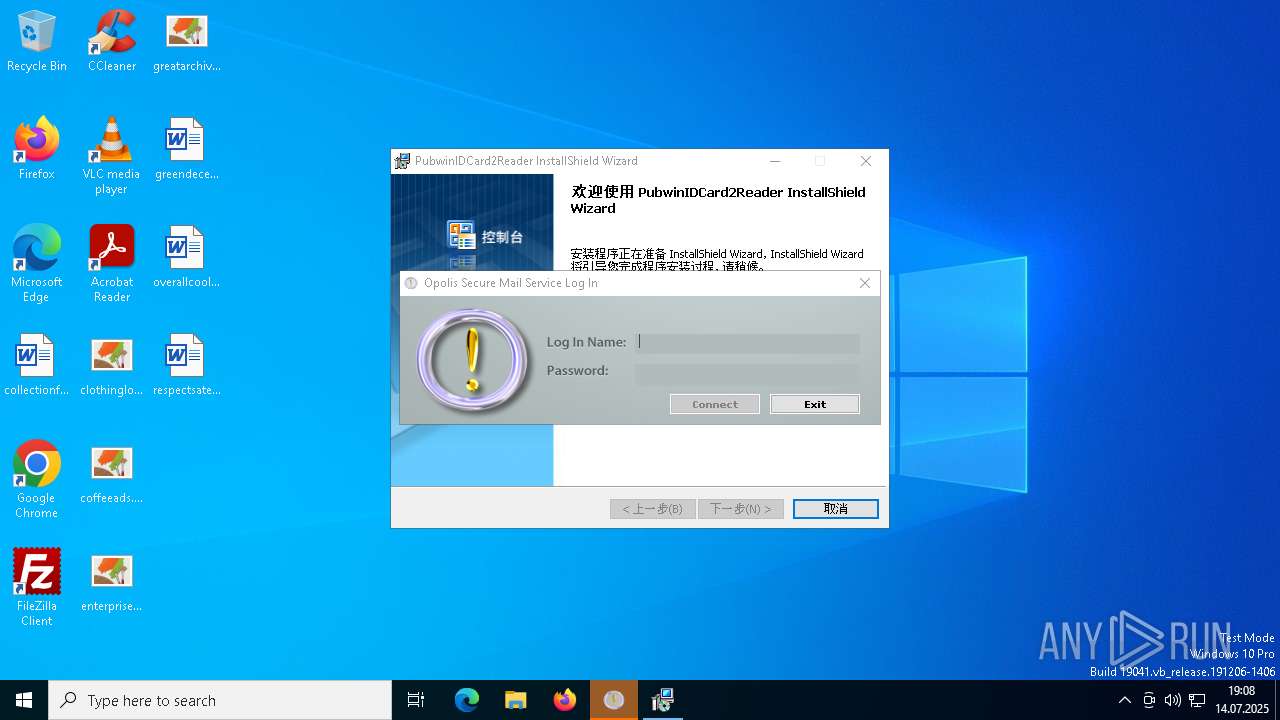
Task: Open the Recycle Bin desktop icon
Action: click(36, 41)
